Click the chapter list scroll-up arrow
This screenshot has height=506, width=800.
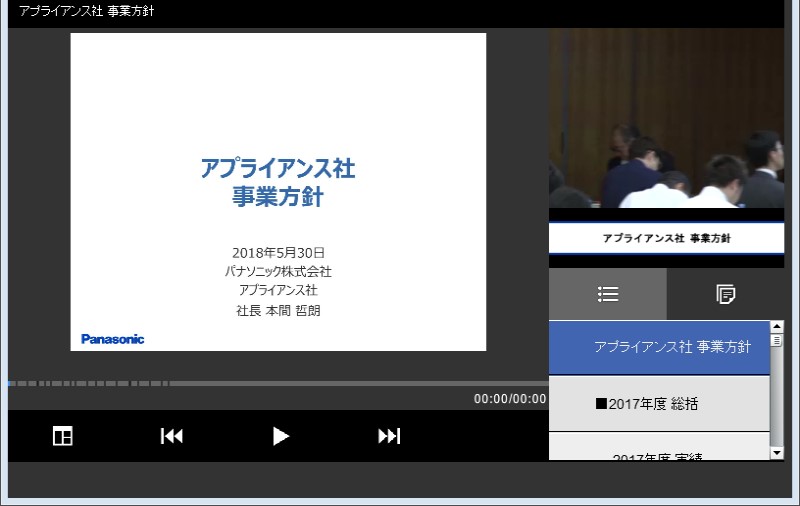click(x=777, y=326)
